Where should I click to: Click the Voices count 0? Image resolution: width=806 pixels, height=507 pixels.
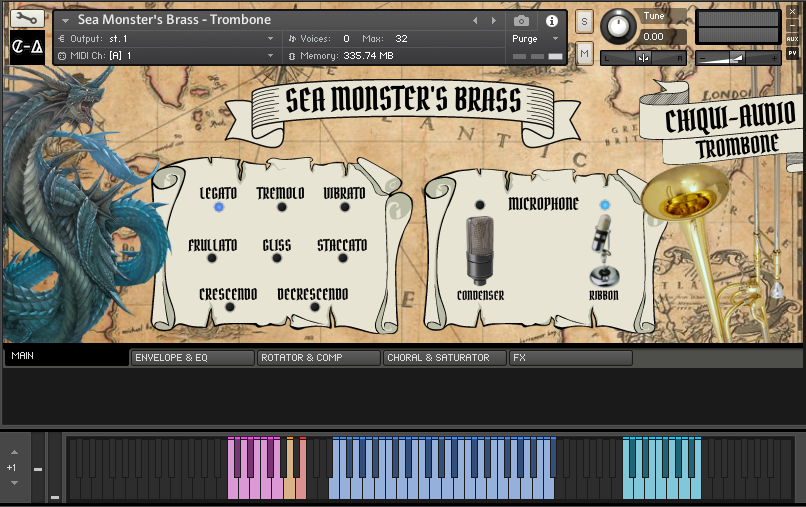pos(346,39)
